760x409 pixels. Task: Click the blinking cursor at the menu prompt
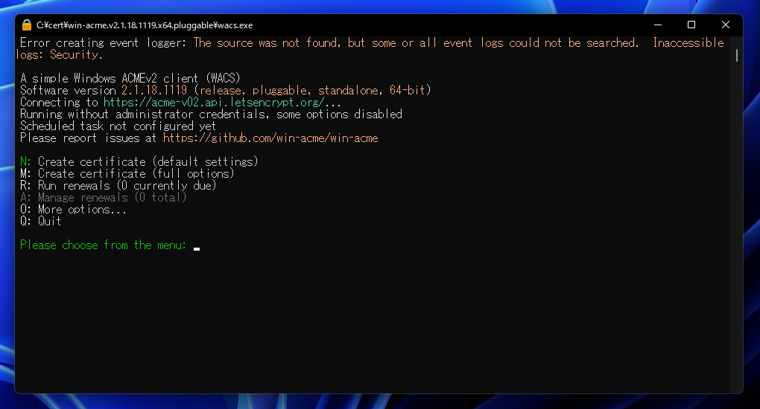point(197,247)
